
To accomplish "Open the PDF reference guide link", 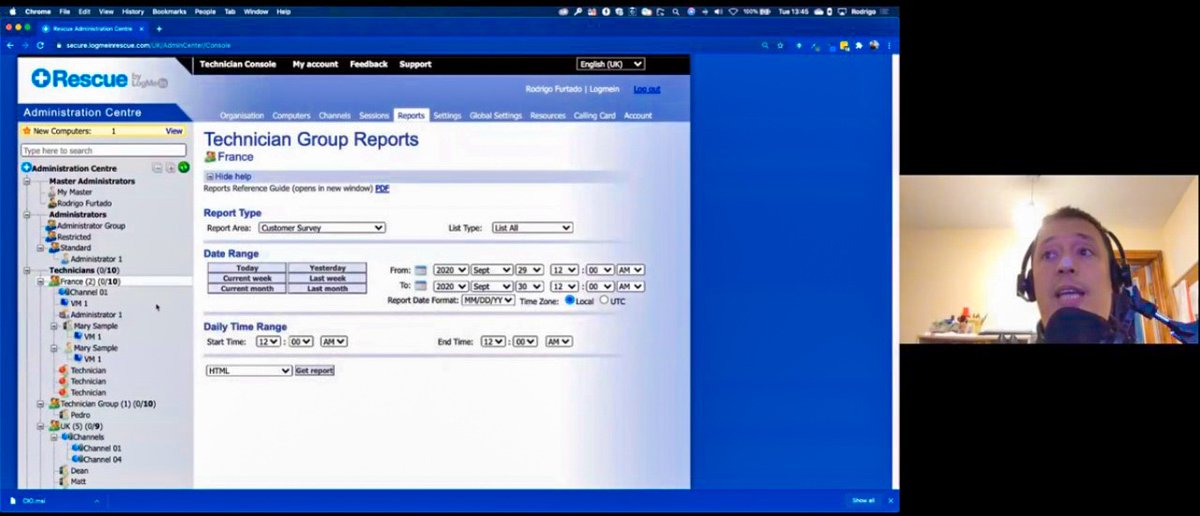I will [382, 188].
